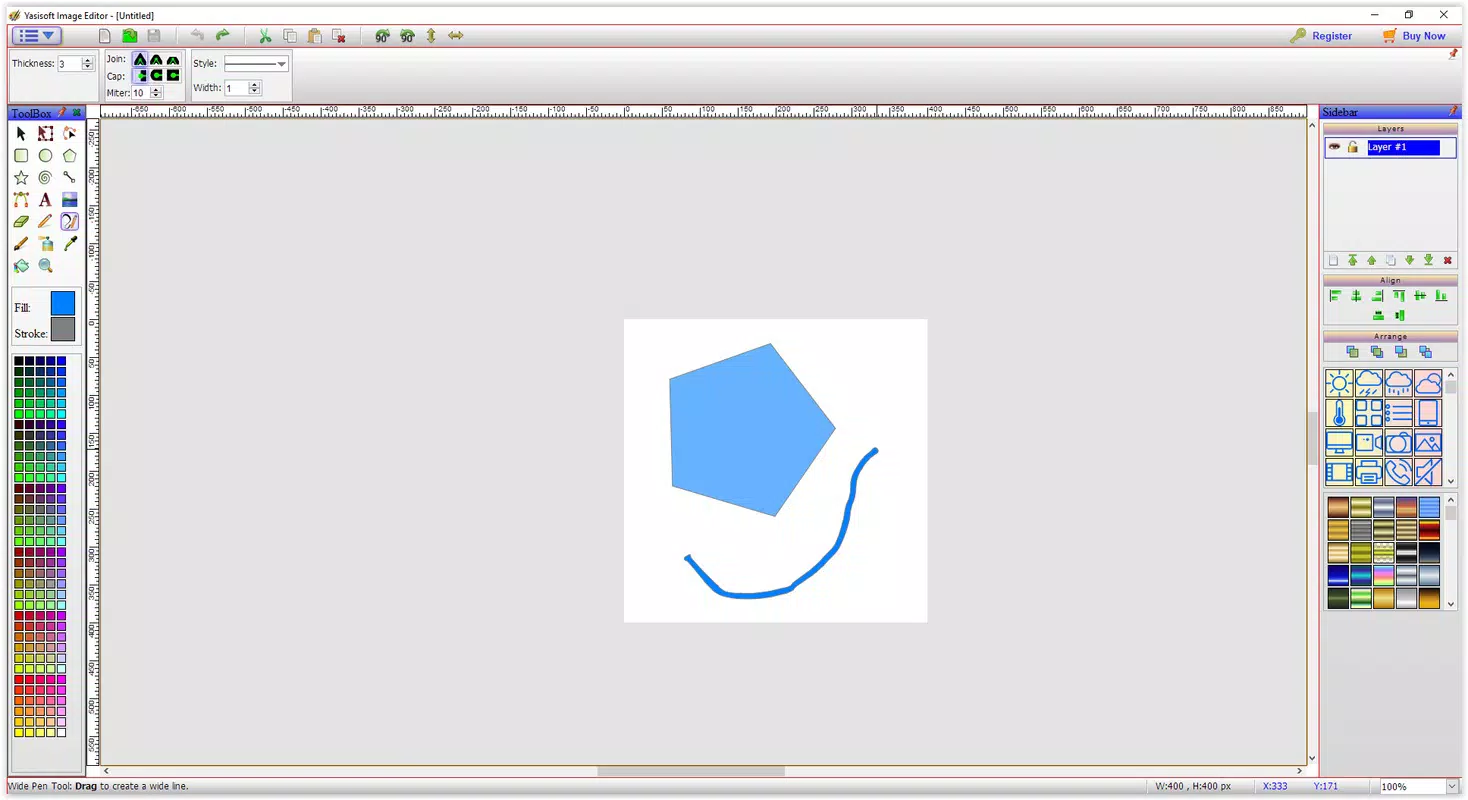Select the Eraser tool
The image size is (1468, 800).
(21, 221)
